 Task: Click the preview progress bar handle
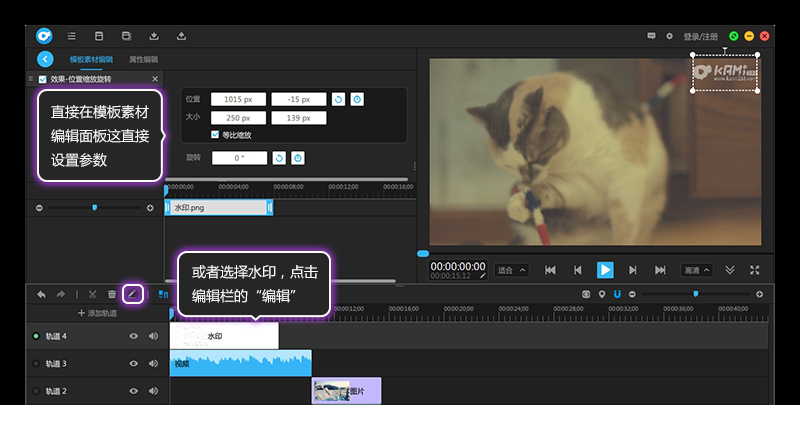click(423, 254)
